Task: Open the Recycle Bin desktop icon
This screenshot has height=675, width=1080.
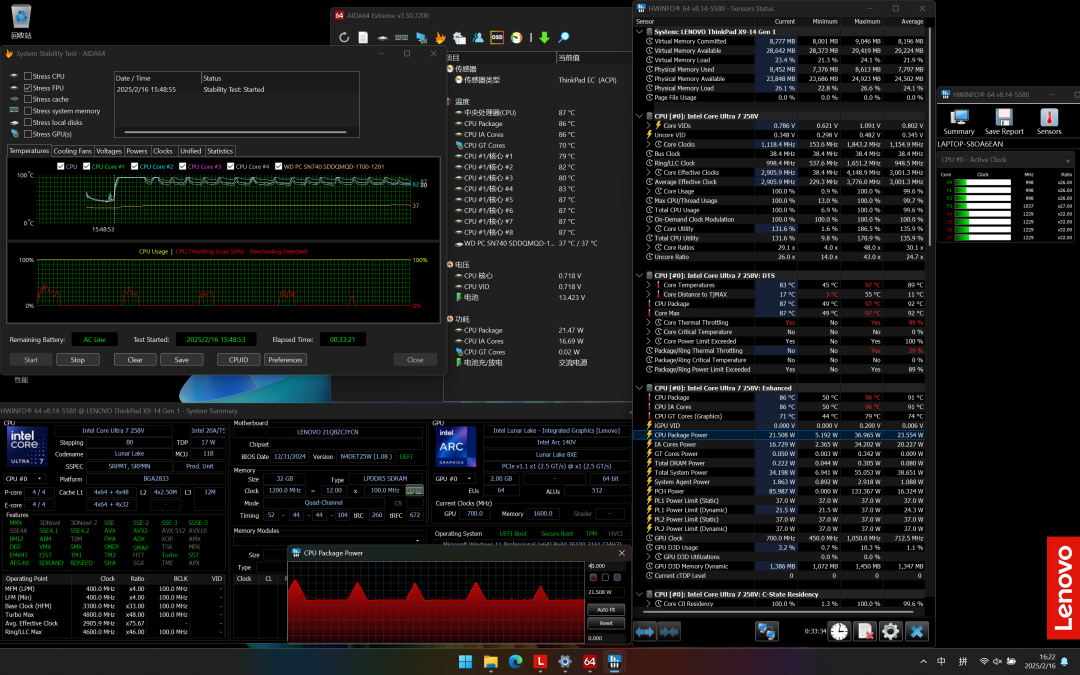Action: click(x=21, y=21)
